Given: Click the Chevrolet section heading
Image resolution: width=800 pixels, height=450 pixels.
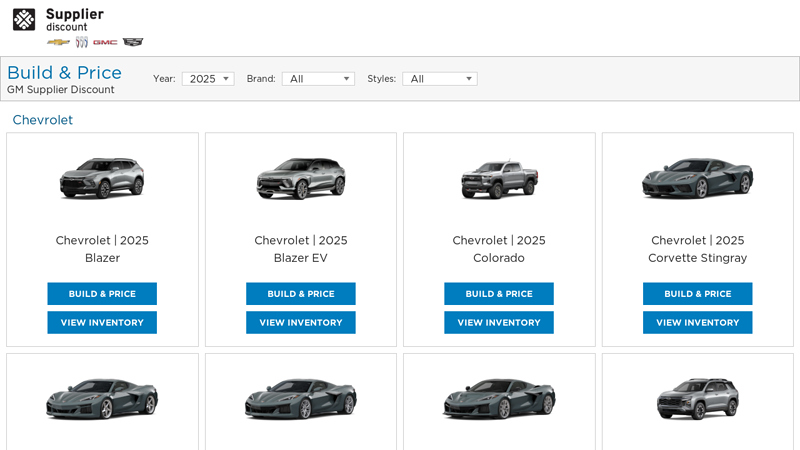Looking at the screenshot, I should [43, 120].
